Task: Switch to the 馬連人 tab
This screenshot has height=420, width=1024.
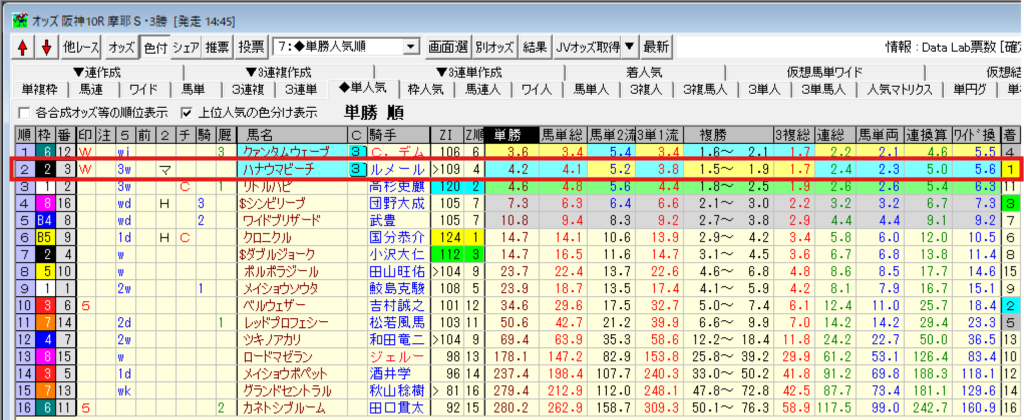Action: coord(482,89)
